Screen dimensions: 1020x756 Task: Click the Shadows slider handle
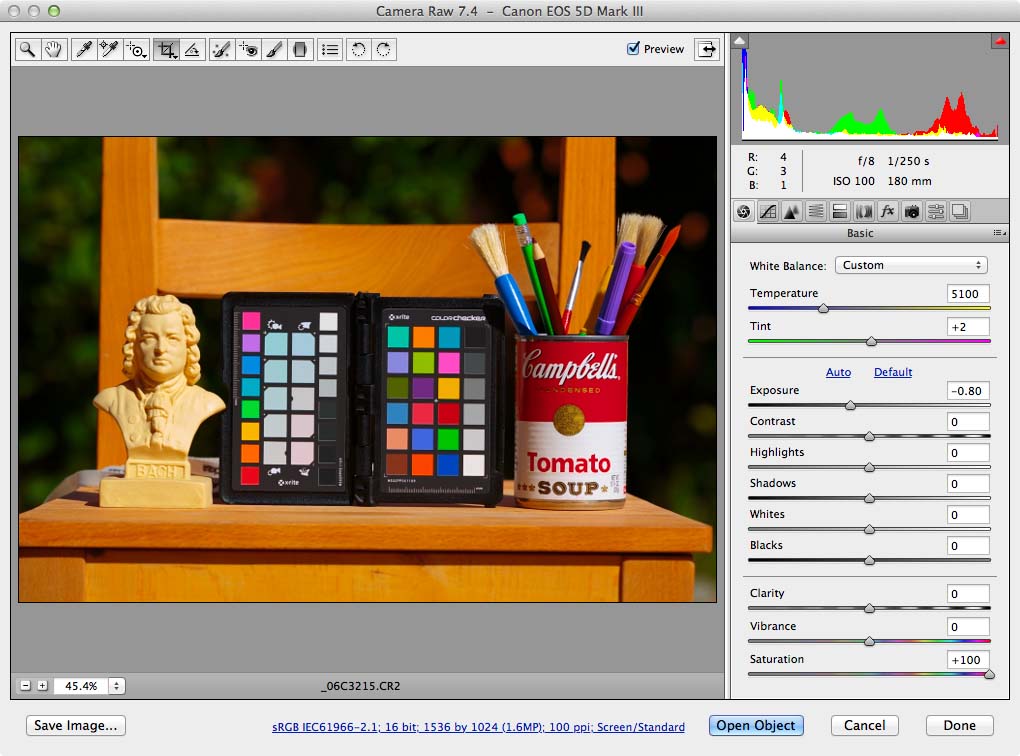click(x=870, y=498)
